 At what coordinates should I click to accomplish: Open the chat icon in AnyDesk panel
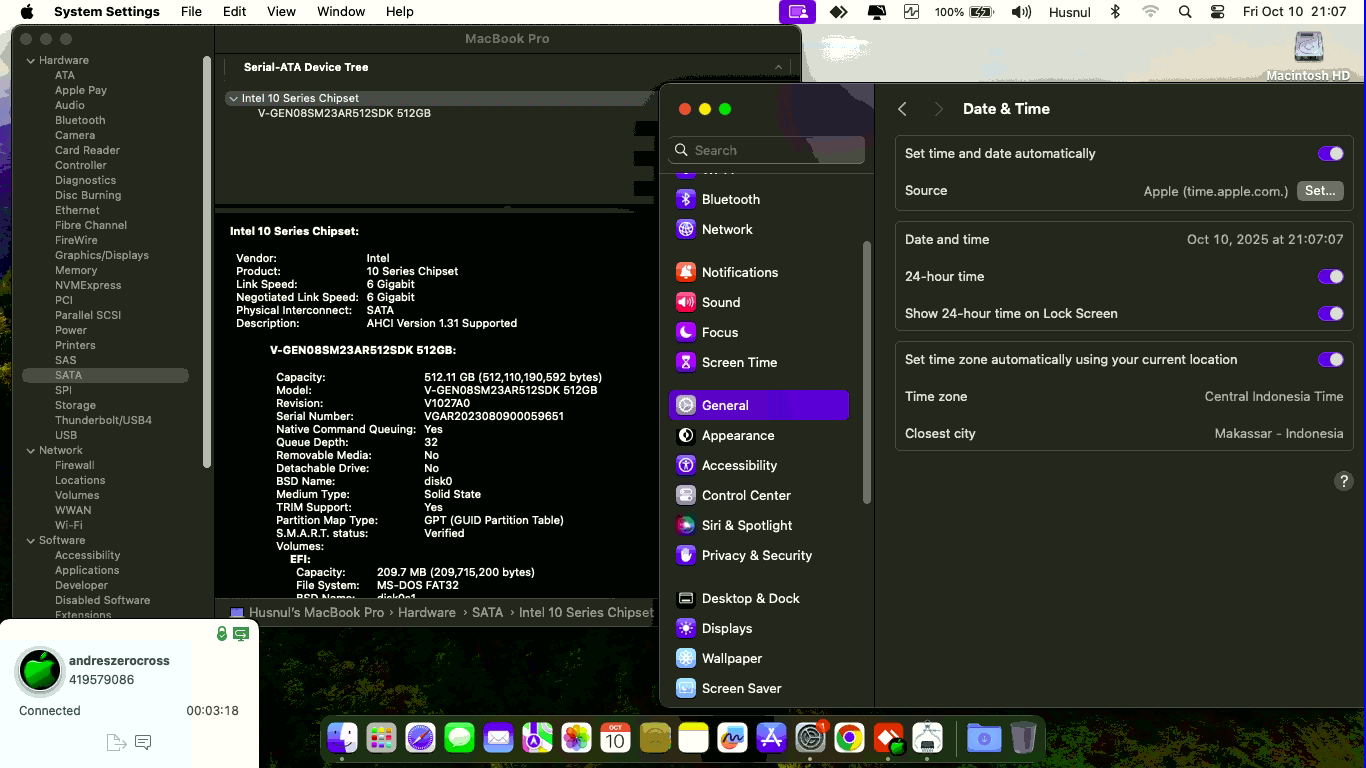[143, 742]
